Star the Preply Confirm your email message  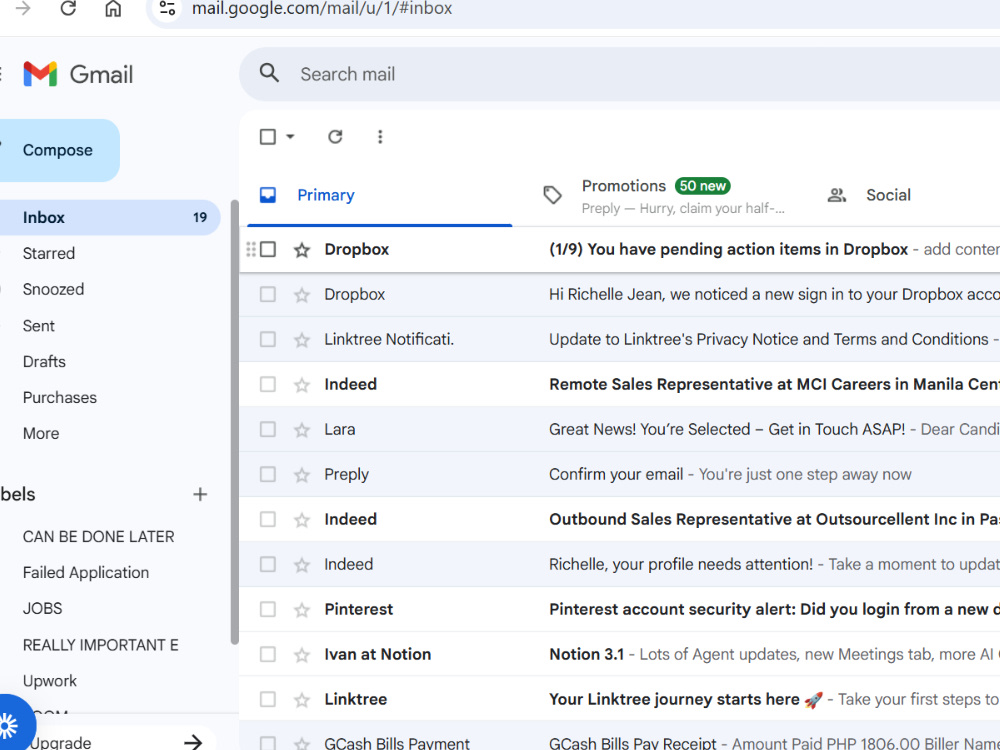pyautogui.click(x=302, y=474)
